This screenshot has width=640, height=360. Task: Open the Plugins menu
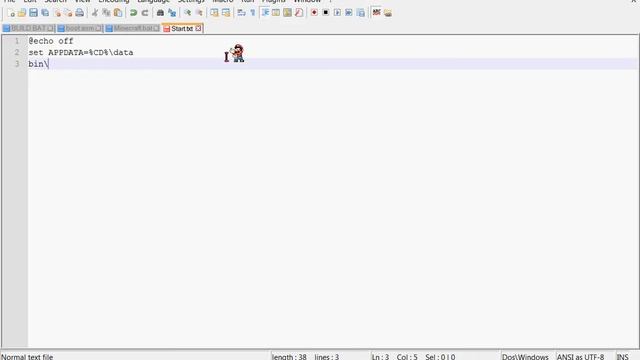273,1
